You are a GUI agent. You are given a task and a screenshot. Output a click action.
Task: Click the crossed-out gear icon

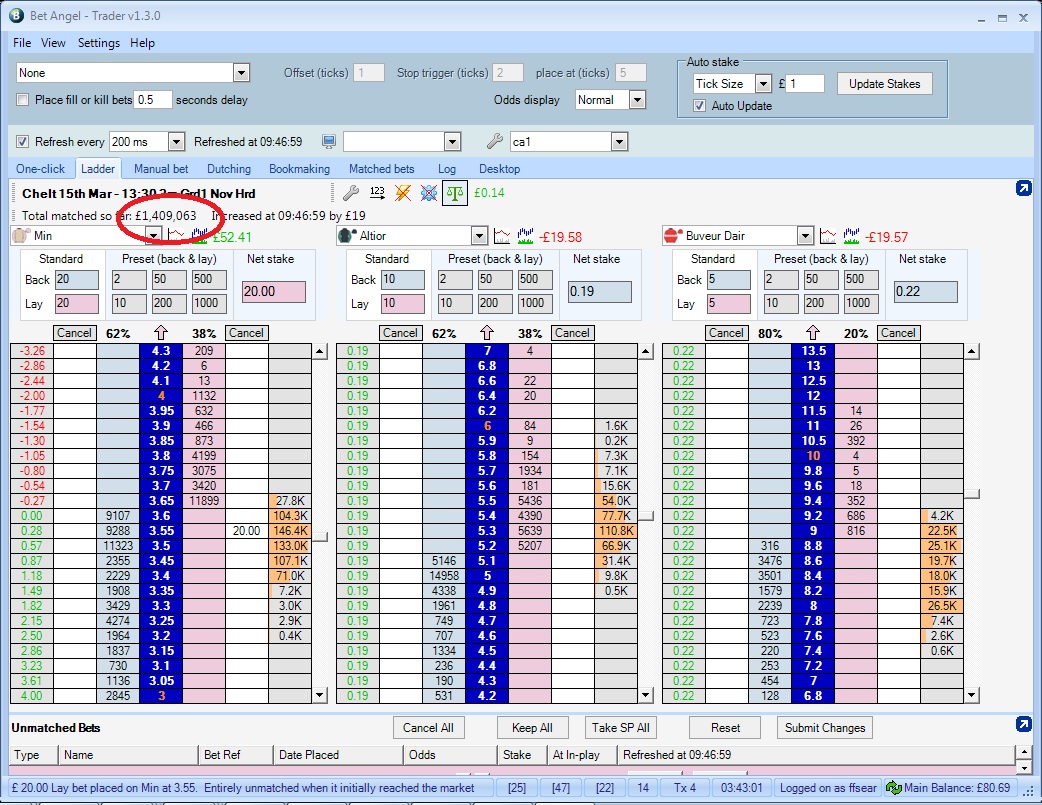(429, 192)
